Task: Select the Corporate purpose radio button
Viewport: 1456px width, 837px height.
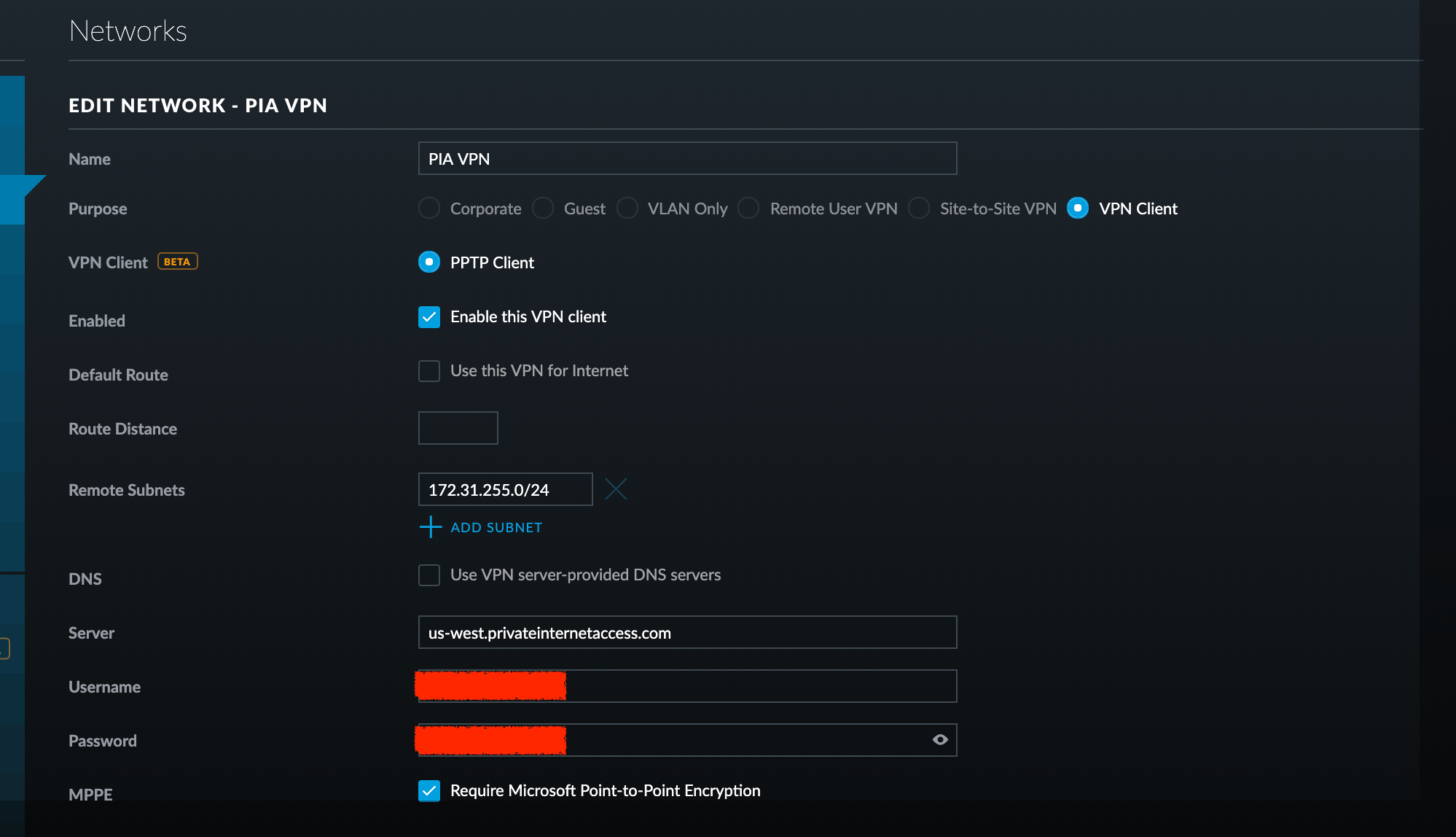Action: click(x=429, y=209)
